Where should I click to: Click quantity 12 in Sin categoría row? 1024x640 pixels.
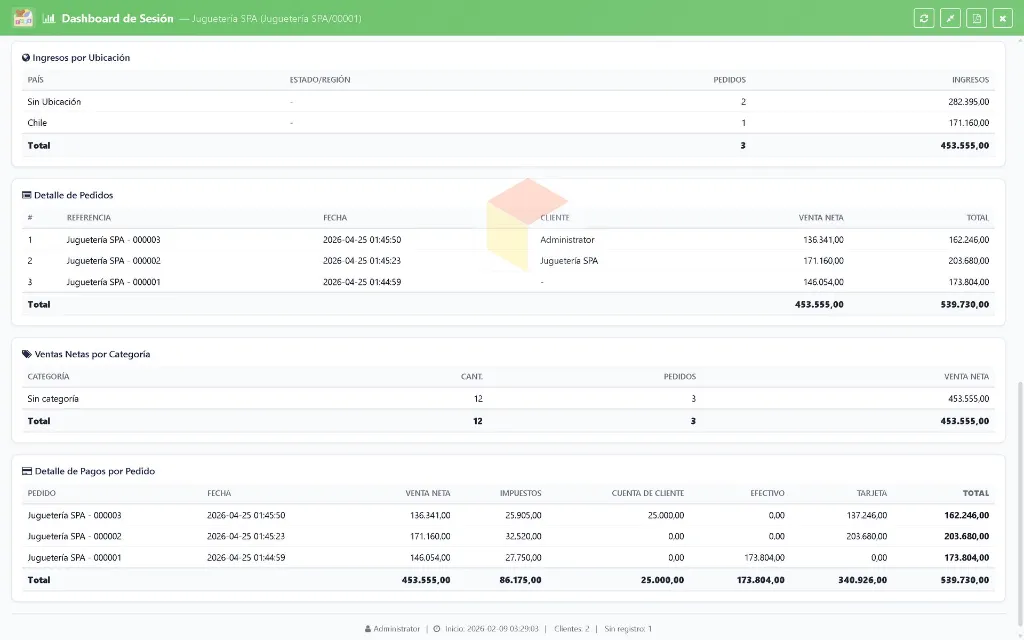coord(478,398)
